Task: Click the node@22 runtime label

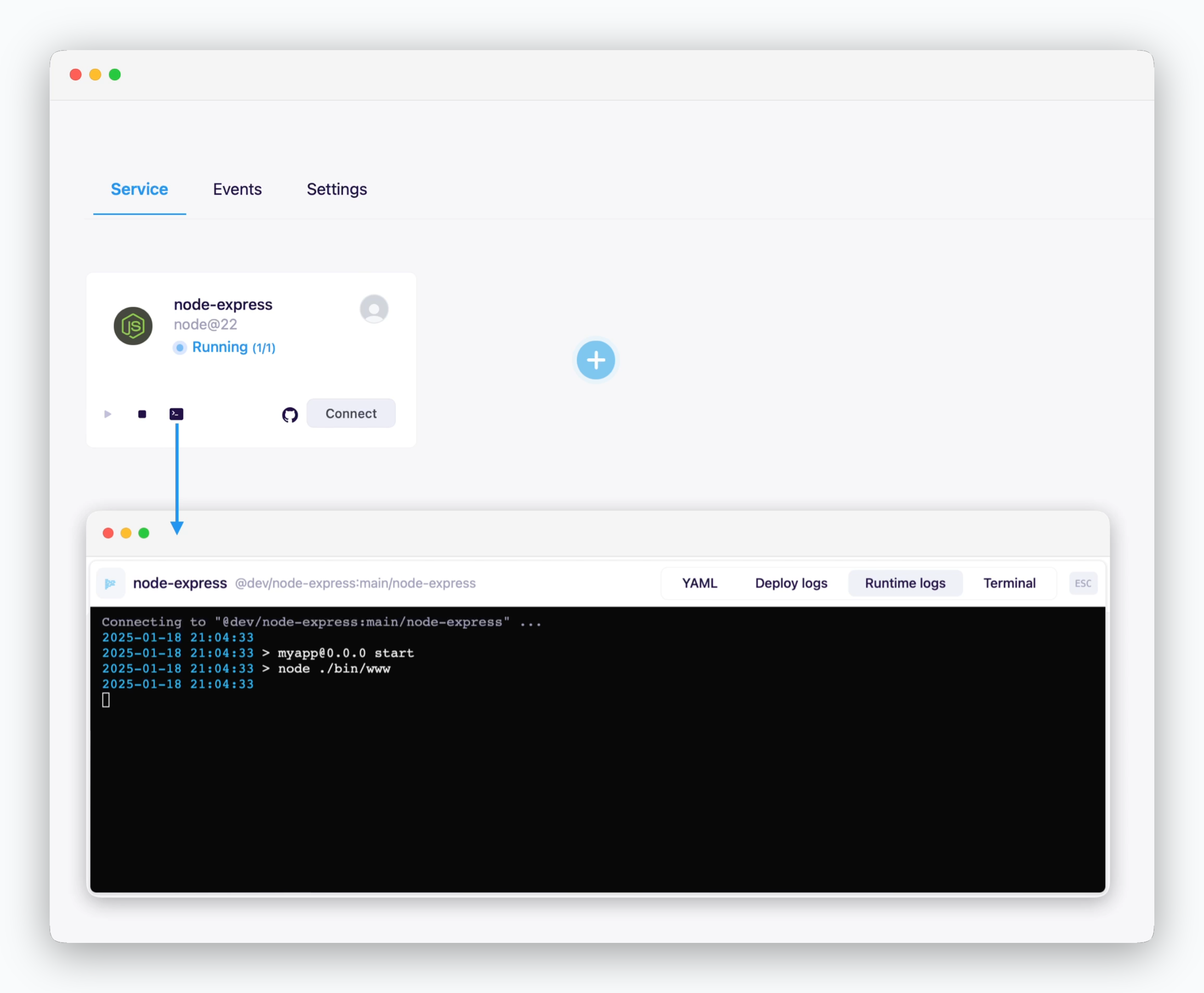Action: (205, 324)
